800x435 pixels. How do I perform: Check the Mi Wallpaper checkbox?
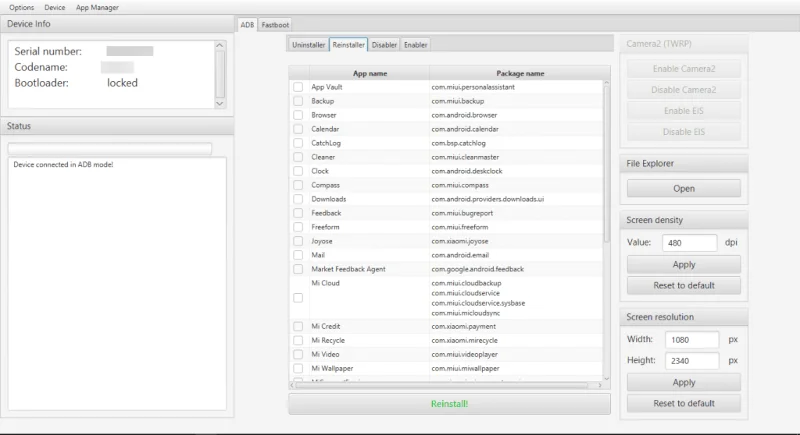(298, 368)
